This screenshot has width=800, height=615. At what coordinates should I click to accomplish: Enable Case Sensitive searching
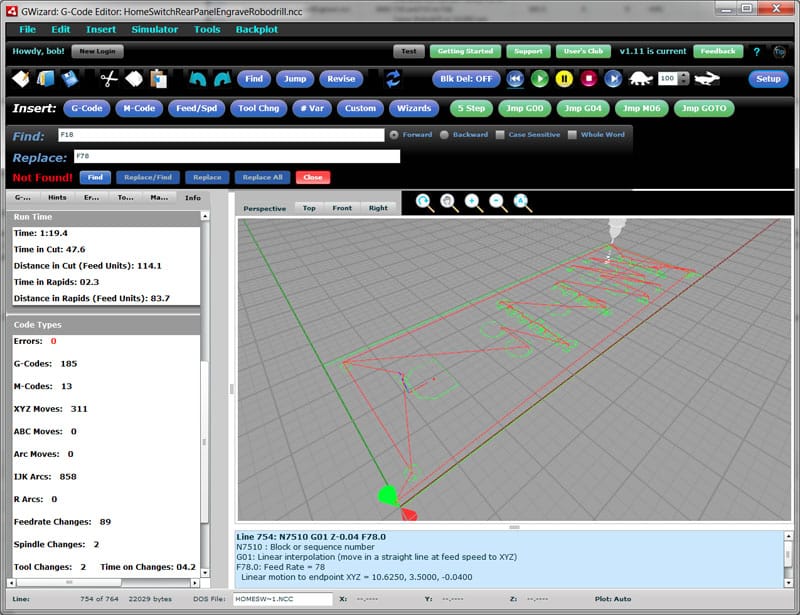[501, 134]
